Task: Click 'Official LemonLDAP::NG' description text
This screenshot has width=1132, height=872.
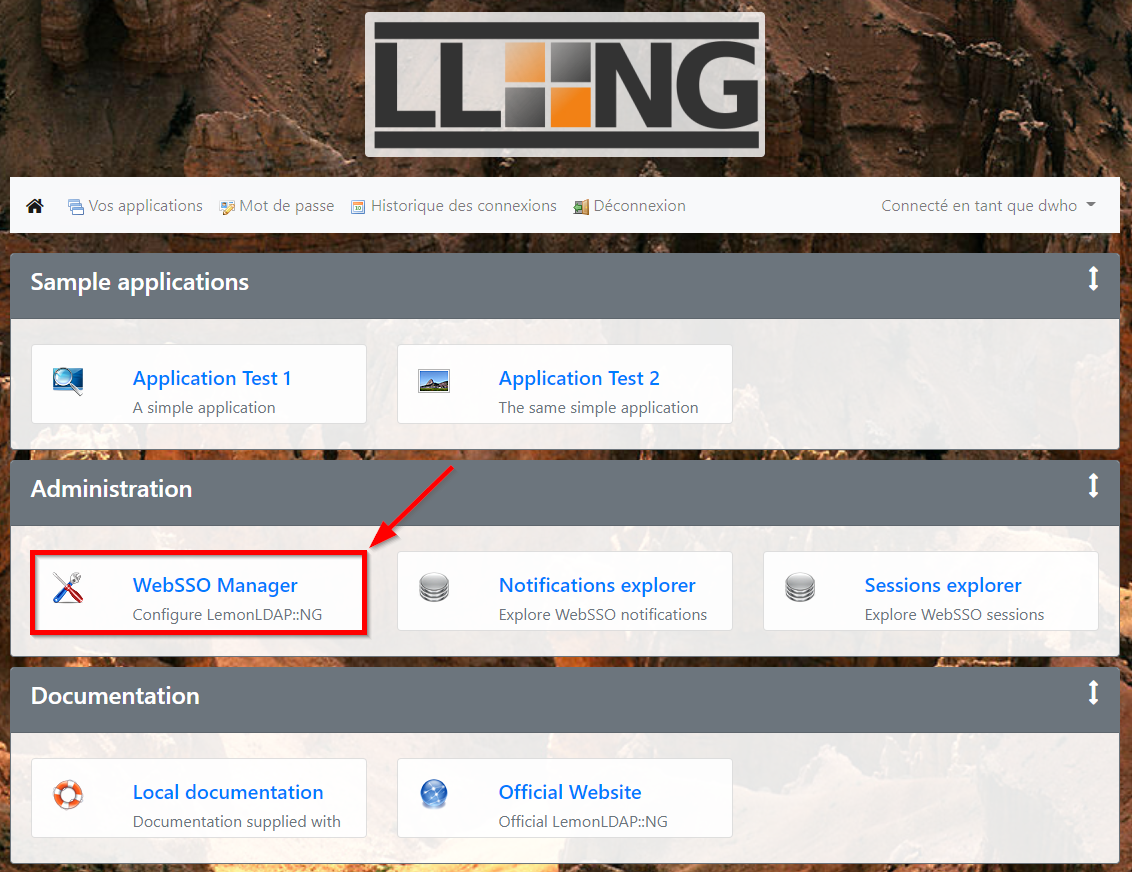Action: click(x=583, y=822)
